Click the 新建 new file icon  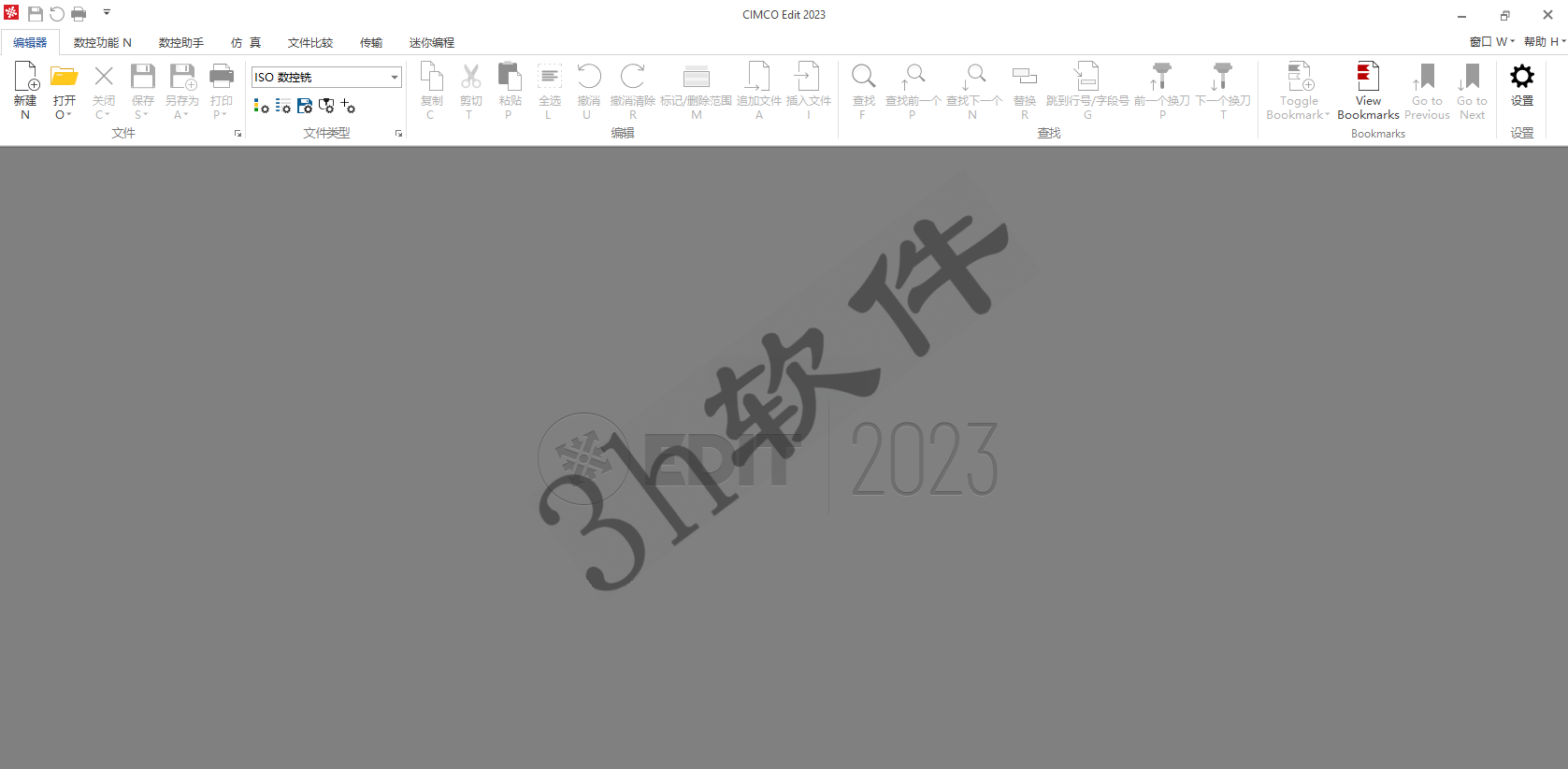point(25,77)
